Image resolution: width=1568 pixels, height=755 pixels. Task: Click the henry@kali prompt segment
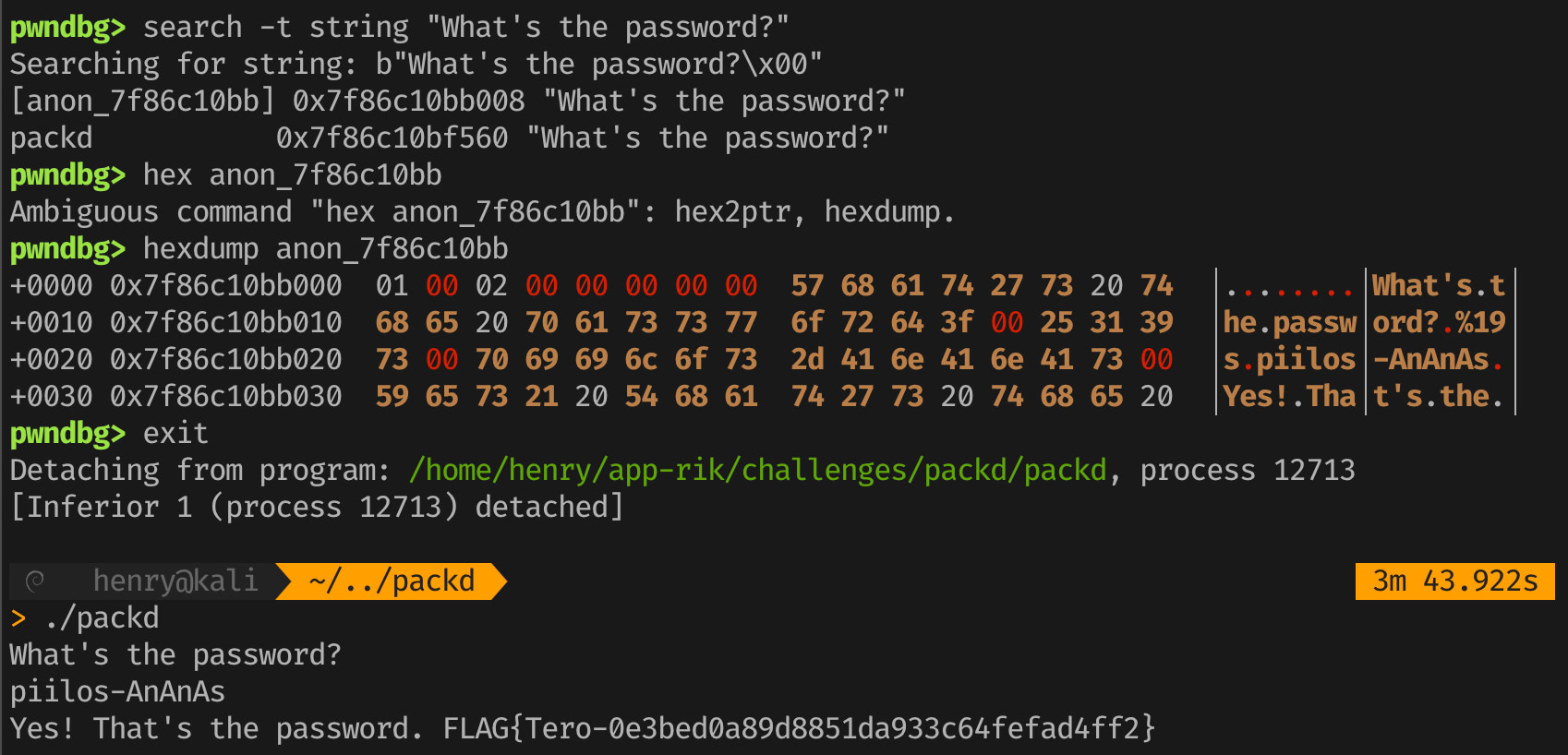pyautogui.click(x=175, y=581)
